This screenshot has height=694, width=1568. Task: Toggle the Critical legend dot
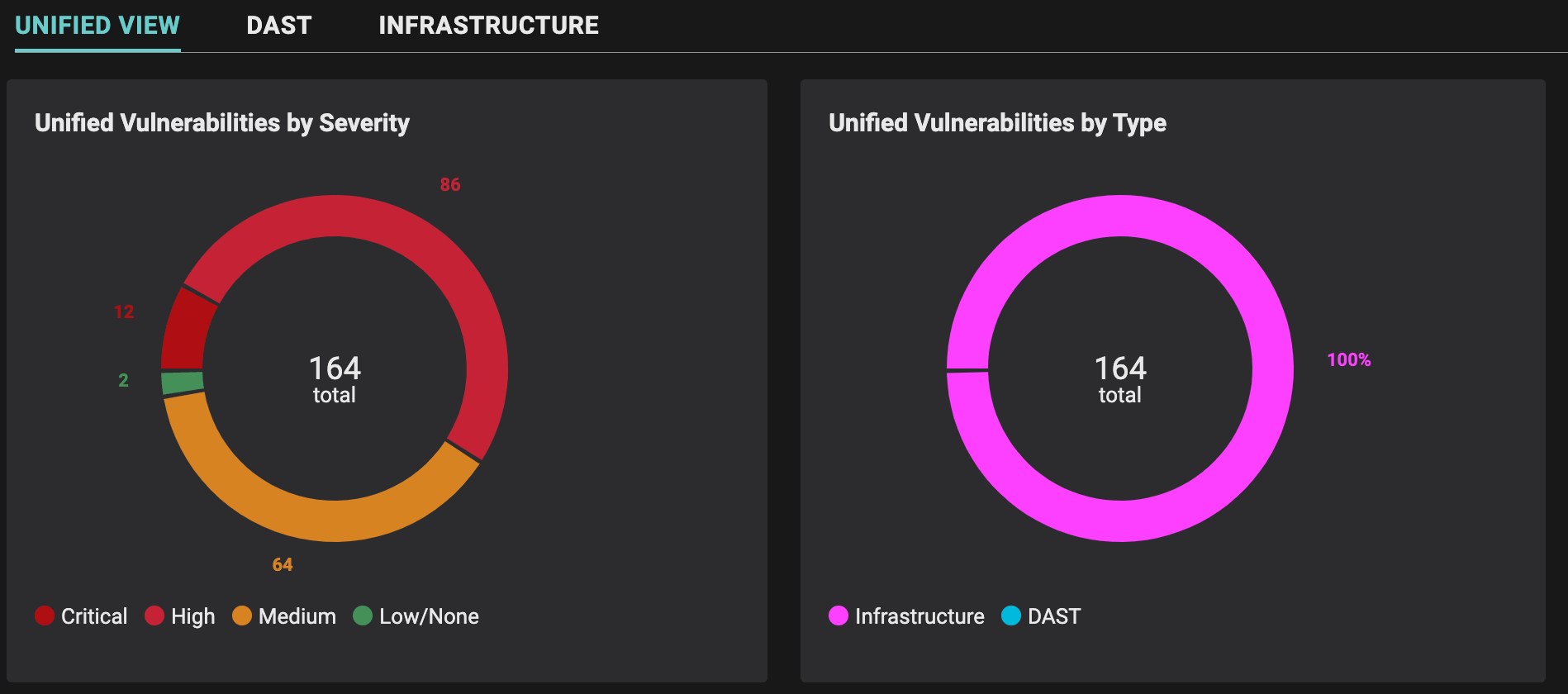tap(45, 616)
